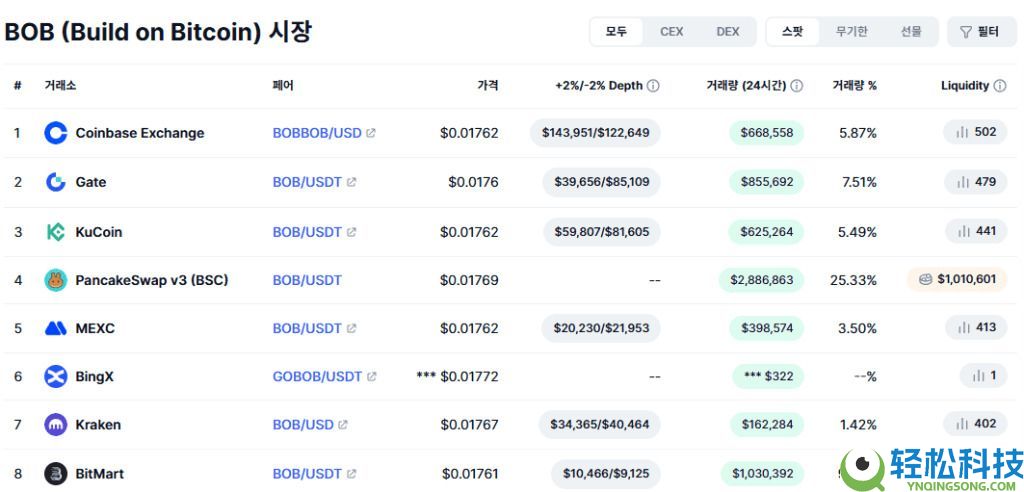
Task: Click the BitMart logo icon
Action: (x=56, y=473)
